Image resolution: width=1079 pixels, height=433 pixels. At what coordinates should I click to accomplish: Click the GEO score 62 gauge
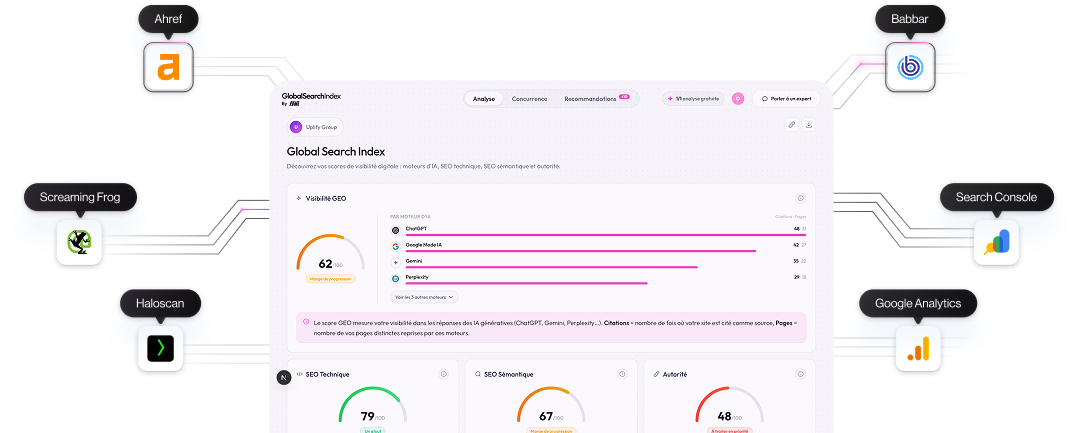(331, 253)
